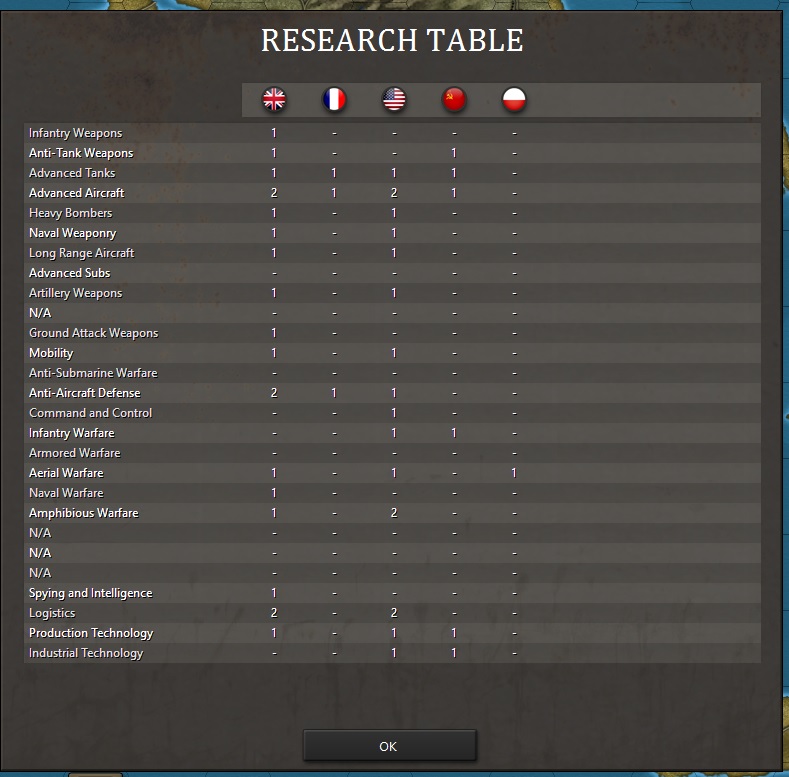This screenshot has height=777, width=789.
Task: Select the Heavy Bombers row label
Action: point(70,213)
